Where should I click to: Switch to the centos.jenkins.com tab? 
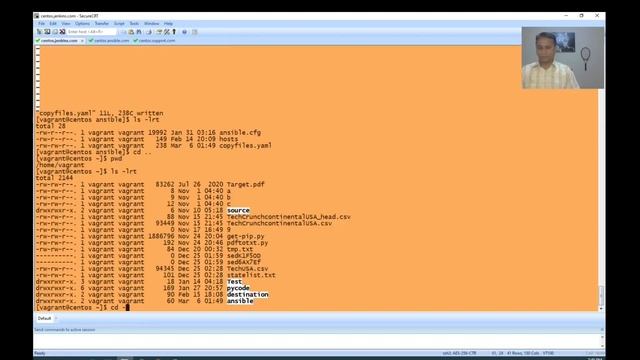point(59,41)
